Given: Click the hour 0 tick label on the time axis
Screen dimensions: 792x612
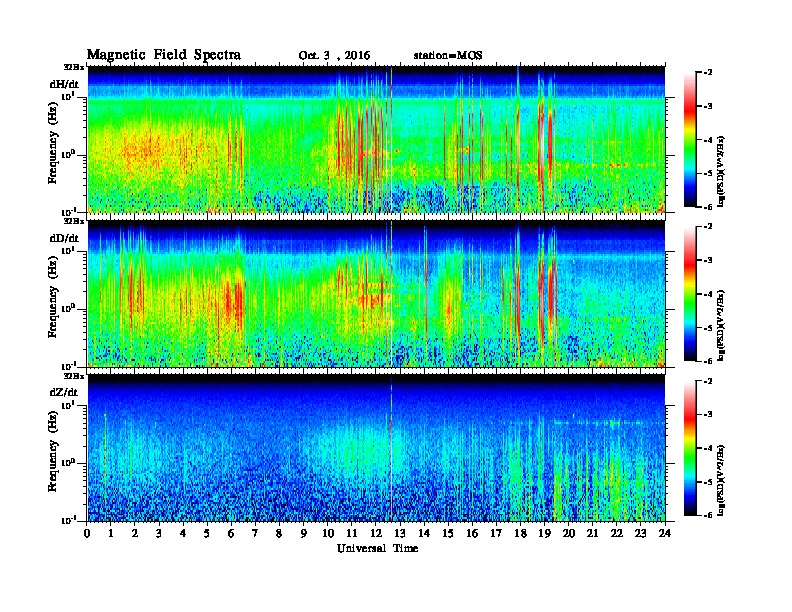Looking at the screenshot, I should [87, 533].
